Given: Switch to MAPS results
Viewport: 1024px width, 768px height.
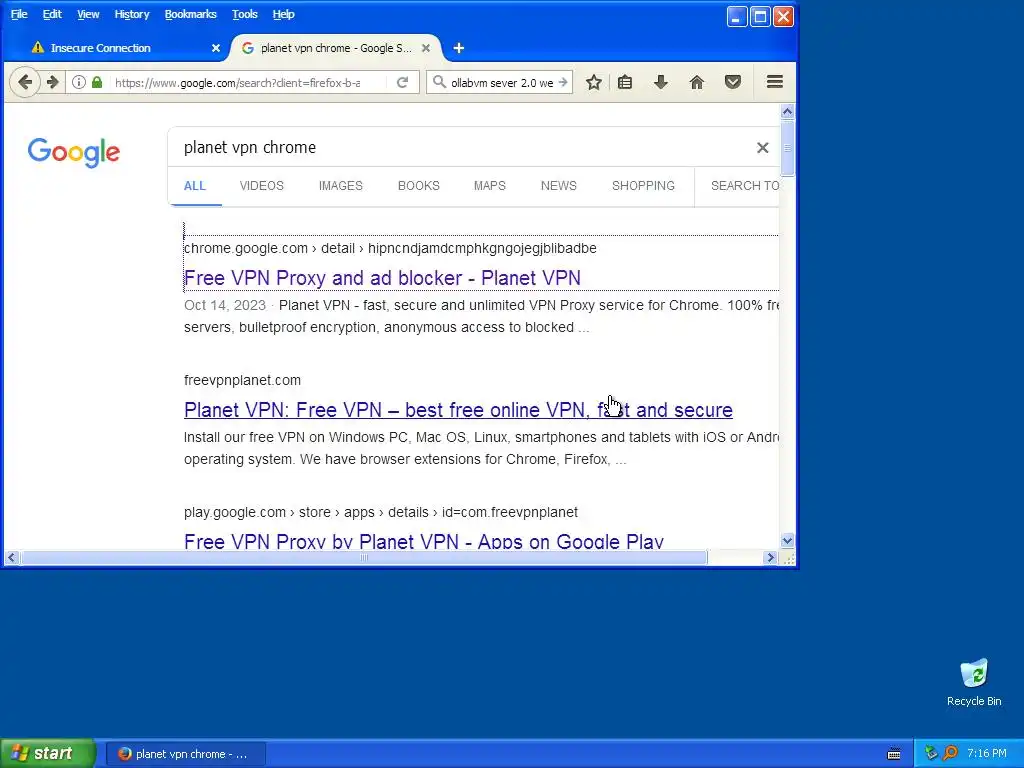Looking at the screenshot, I should point(490,186).
